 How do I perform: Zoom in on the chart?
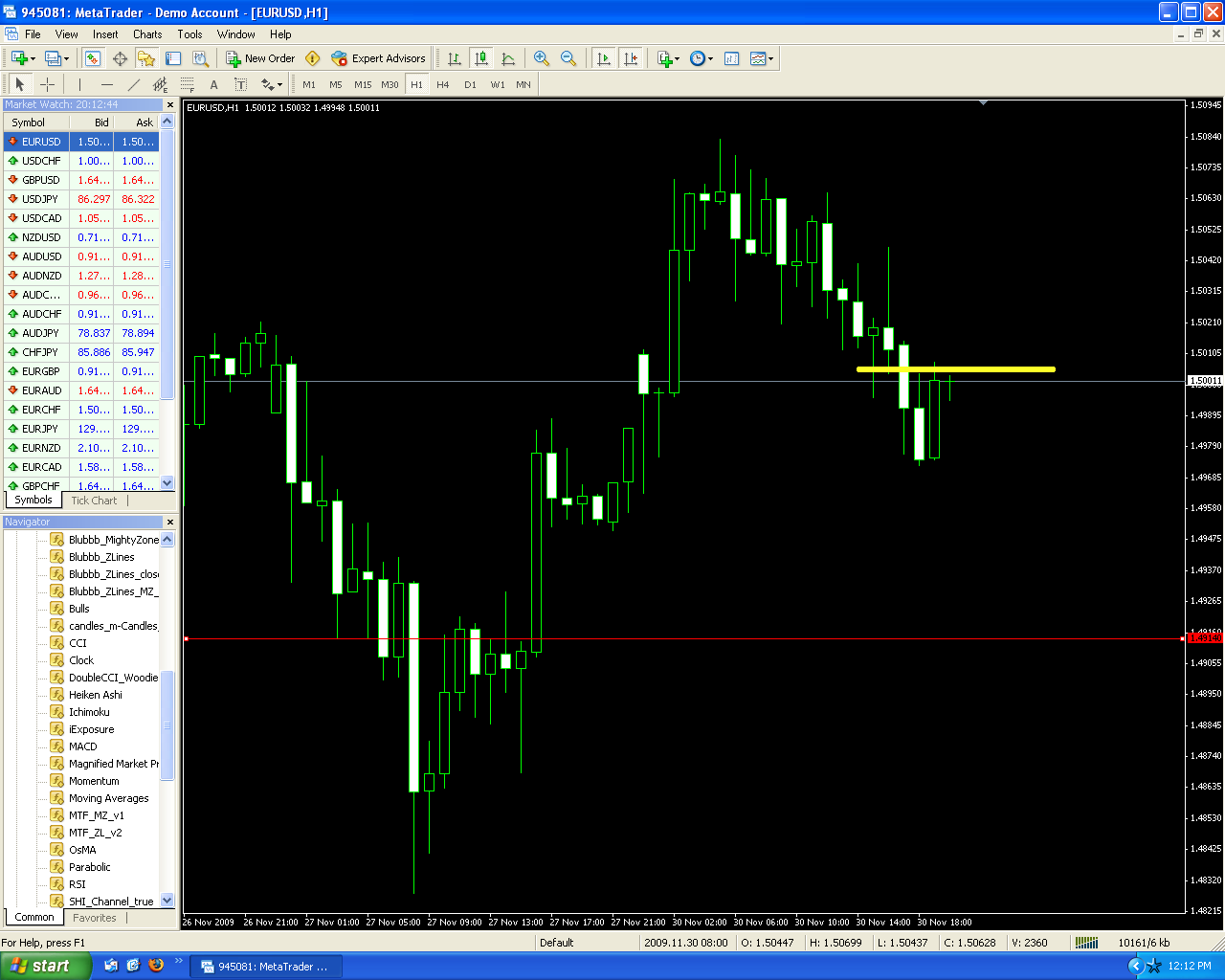click(x=542, y=58)
